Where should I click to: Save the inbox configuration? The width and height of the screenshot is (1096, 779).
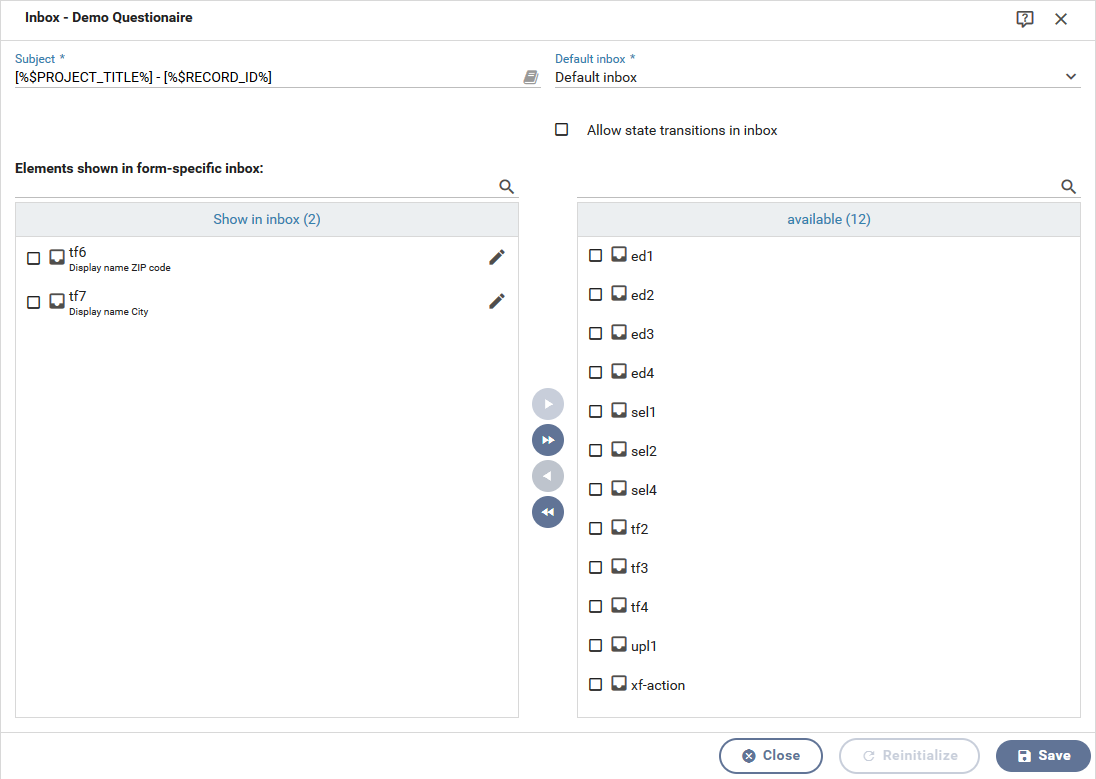pos(1043,756)
